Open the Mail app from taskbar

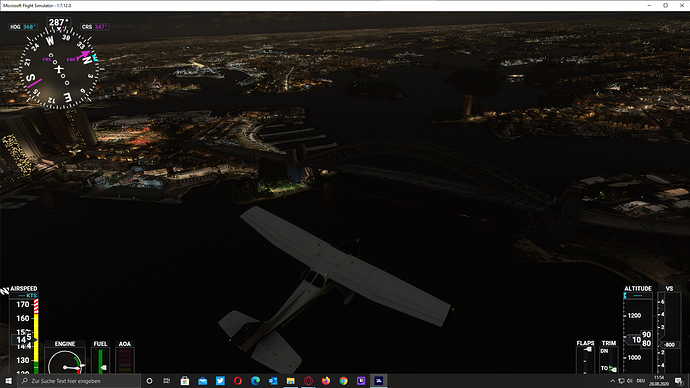[x=202, y=381]
